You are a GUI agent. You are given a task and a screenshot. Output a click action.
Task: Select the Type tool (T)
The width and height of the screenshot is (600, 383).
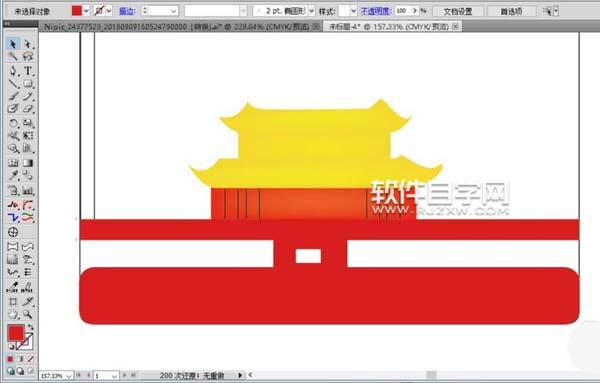(28, 71)
